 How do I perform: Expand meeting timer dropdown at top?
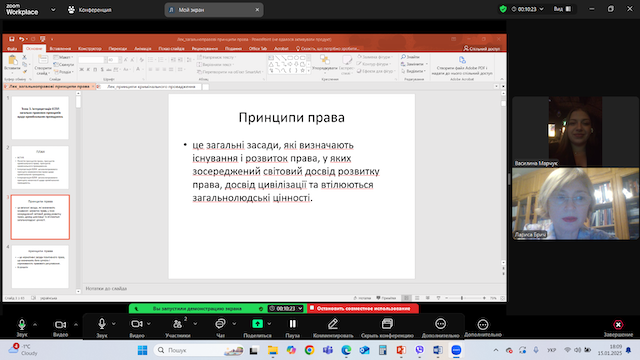click(542, 9)
